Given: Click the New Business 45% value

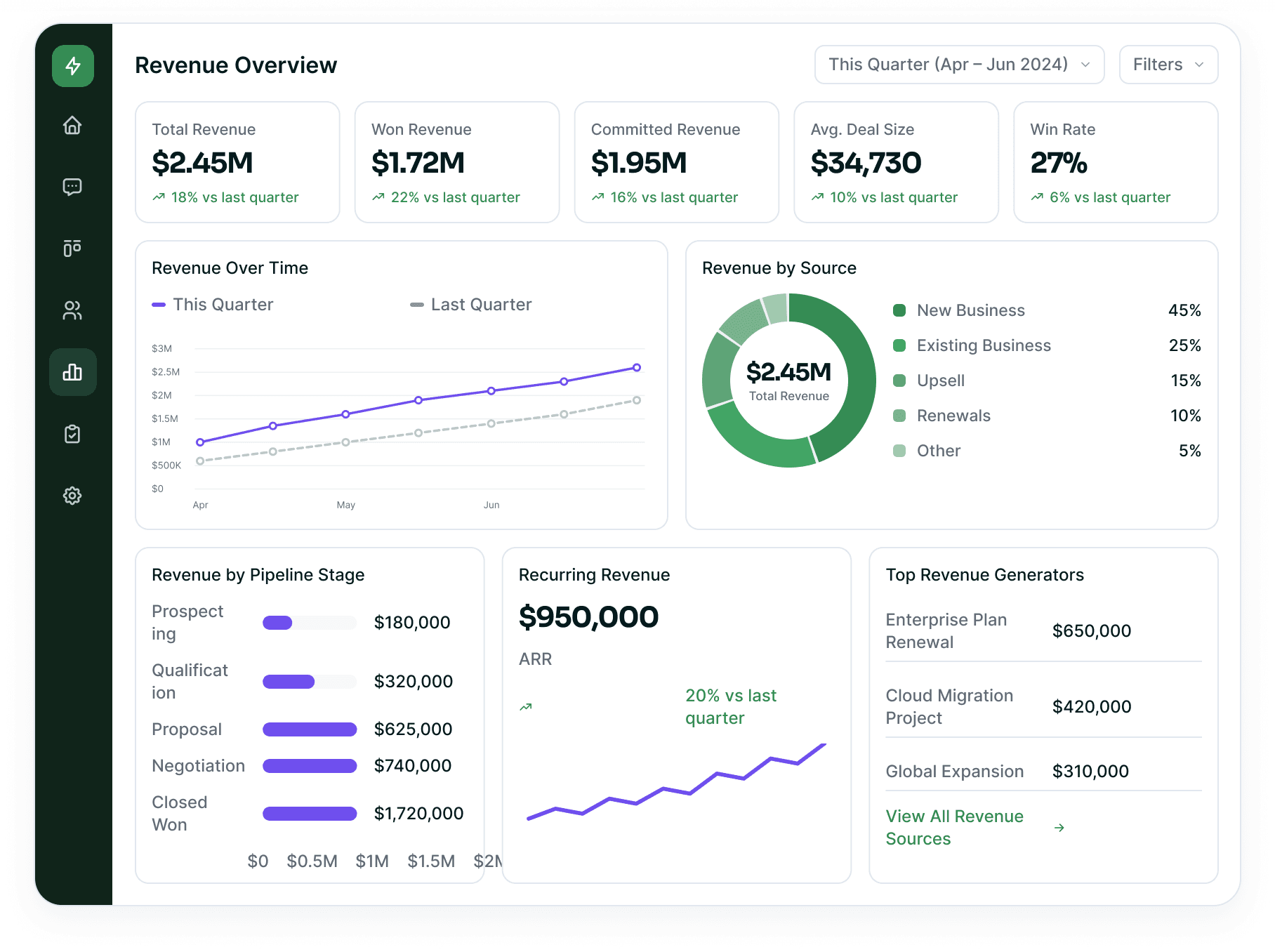Looking at the screenshot, I should pyautogui.click(x=1184, y=310).
